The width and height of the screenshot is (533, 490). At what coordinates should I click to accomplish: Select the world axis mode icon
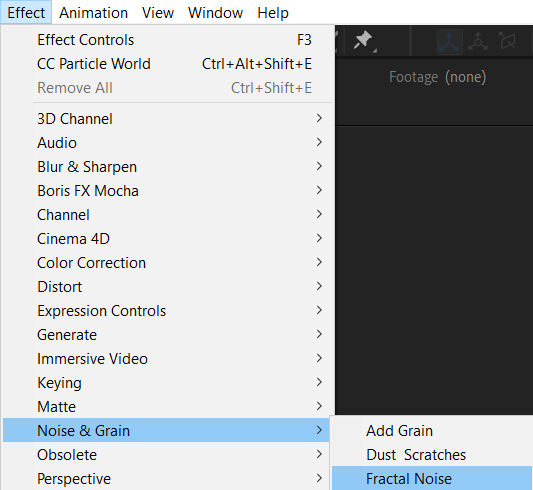click(x=478, y=41)
